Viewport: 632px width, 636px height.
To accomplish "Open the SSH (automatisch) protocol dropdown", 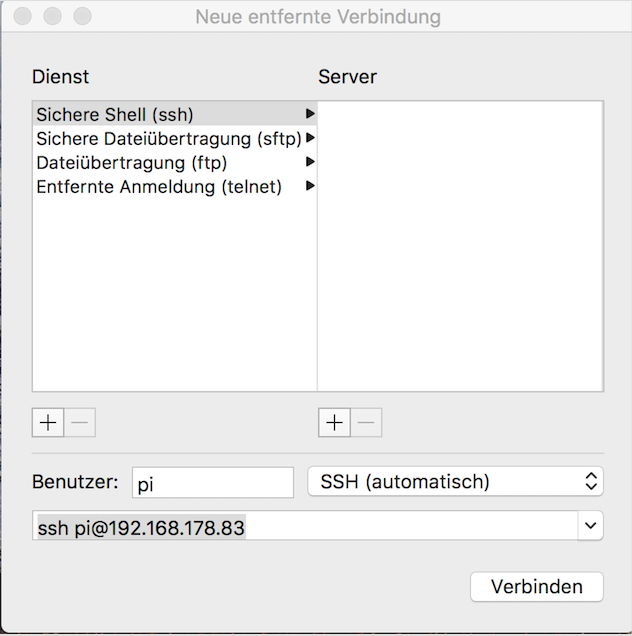I will coord(455,482).
